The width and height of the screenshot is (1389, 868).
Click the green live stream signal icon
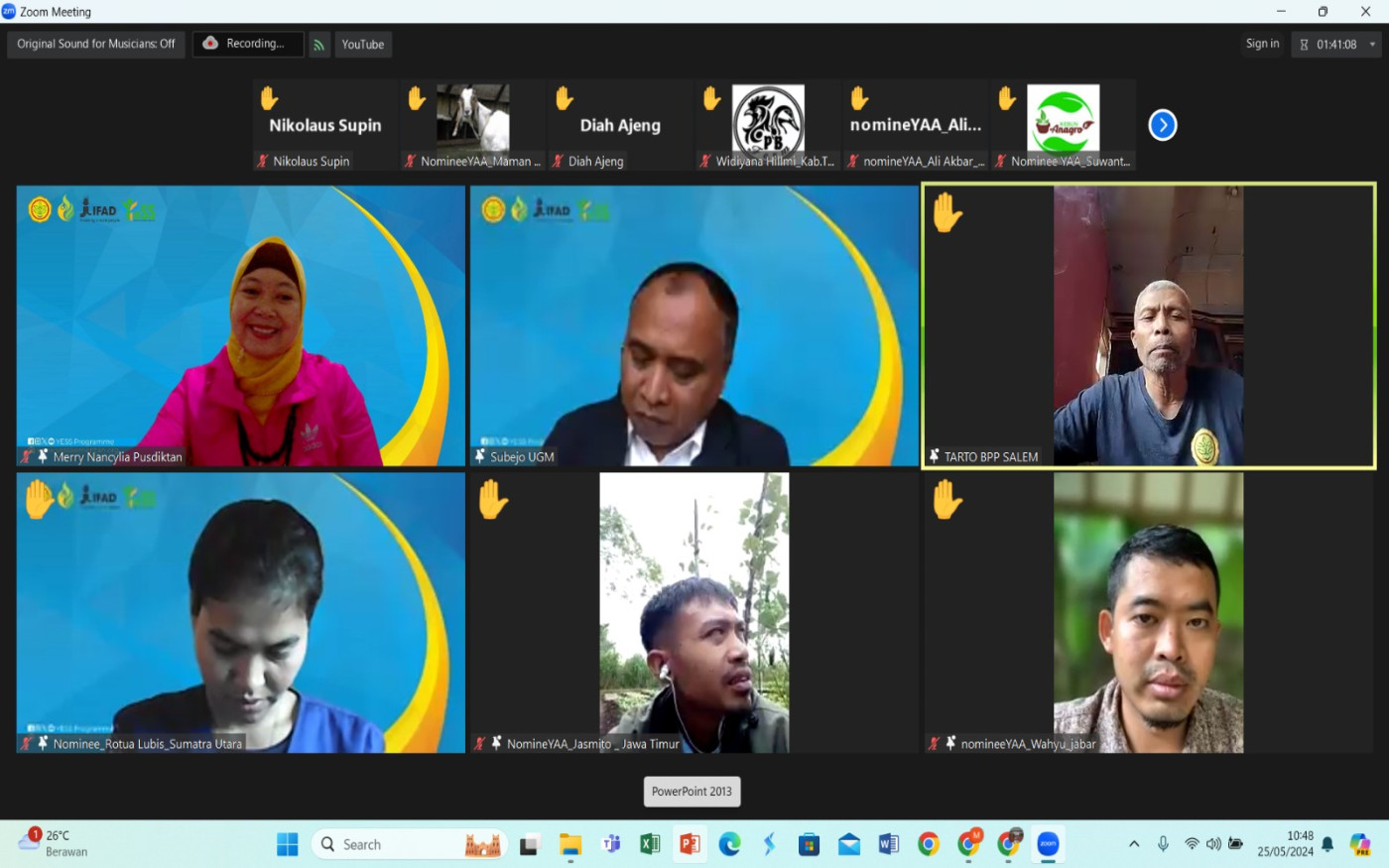(x=319, y=45)
